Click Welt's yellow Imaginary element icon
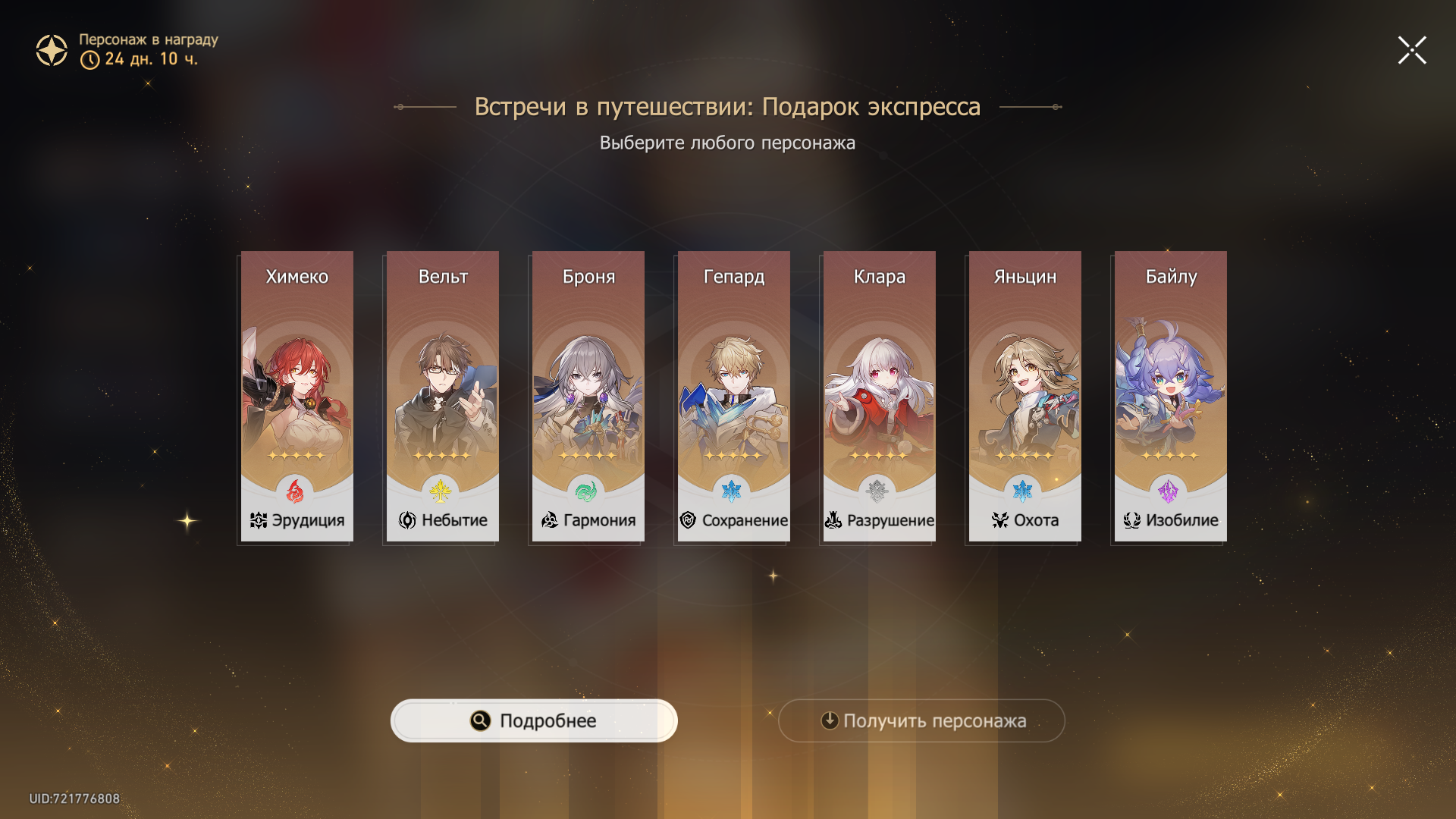 click(441, 492)
